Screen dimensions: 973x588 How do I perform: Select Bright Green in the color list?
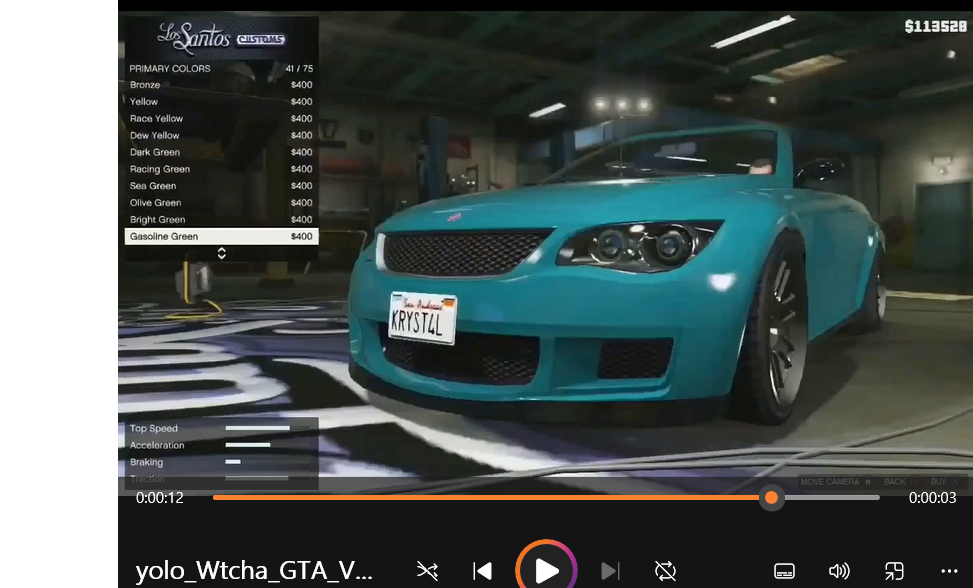coord(222,220)
